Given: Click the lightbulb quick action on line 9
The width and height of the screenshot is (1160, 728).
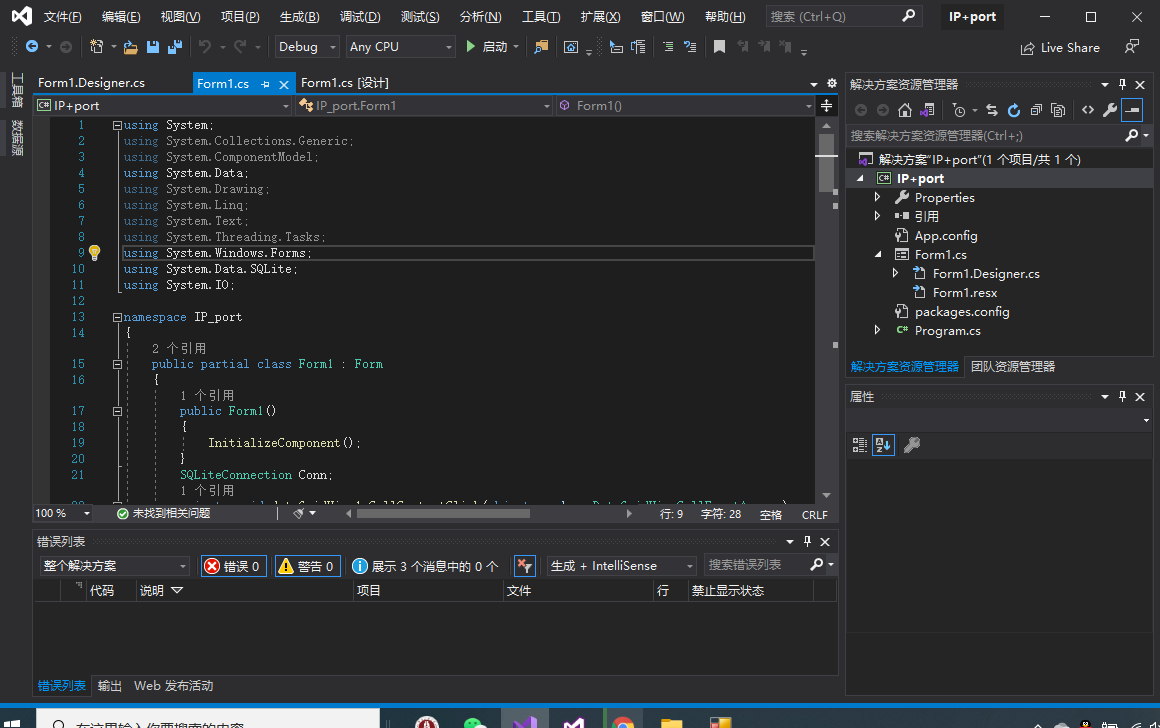Looking at the screenshot, I should (95, 253).
